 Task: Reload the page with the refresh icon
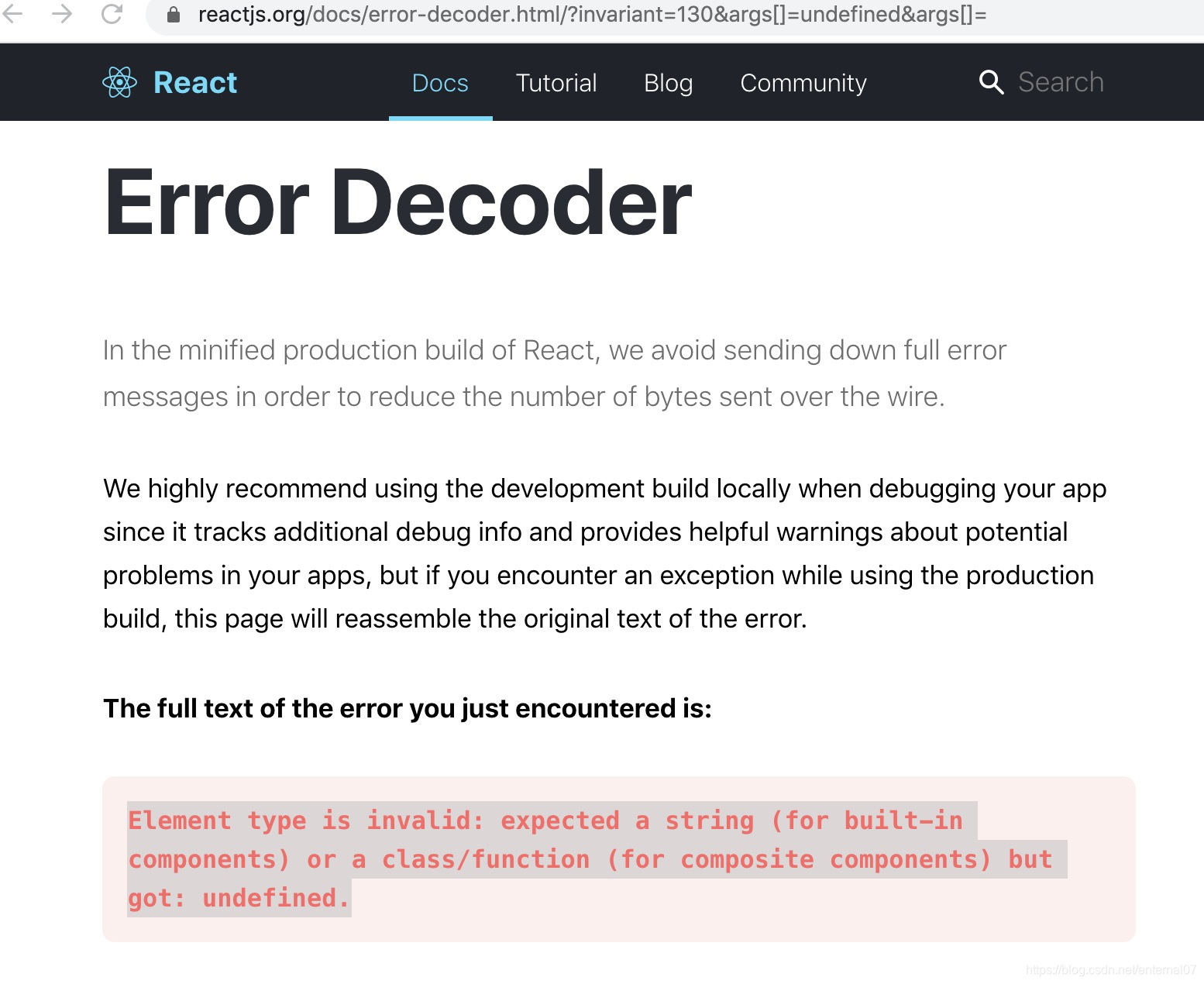point(112,14)
